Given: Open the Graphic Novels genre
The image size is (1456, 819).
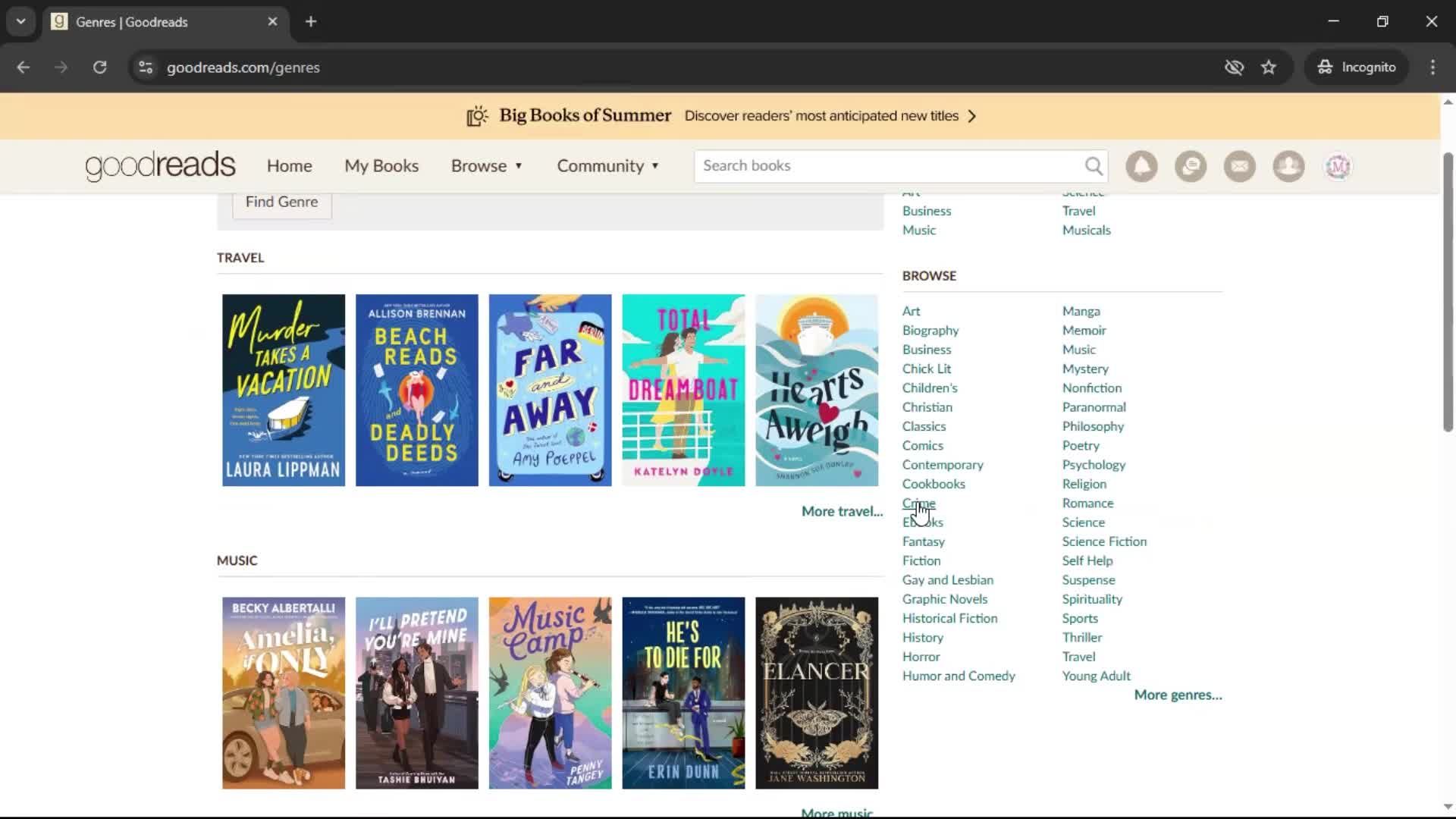Looking at the screenshot, I should point(944,600).
